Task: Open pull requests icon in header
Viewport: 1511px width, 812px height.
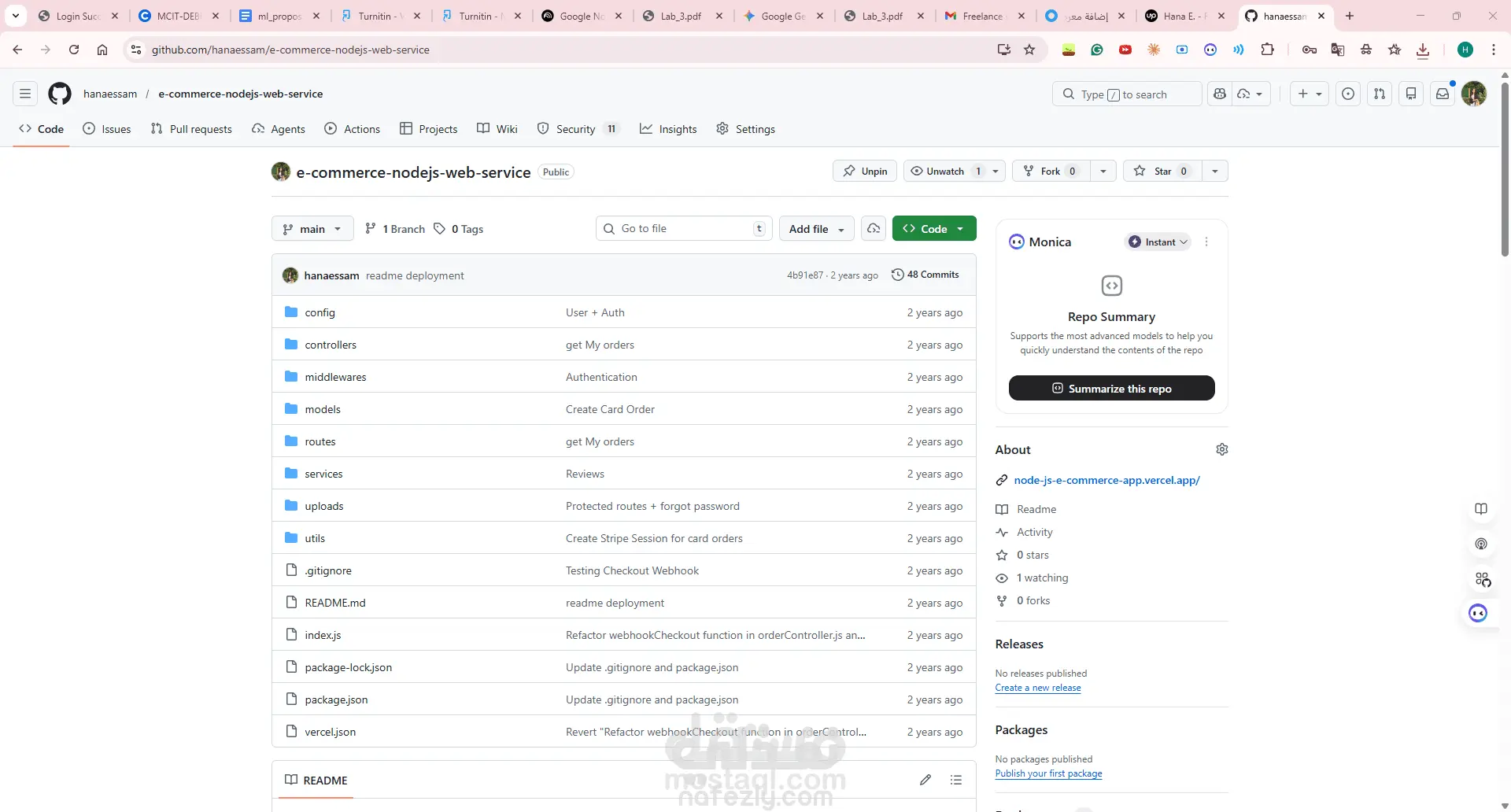Action: click(1380, 94)
